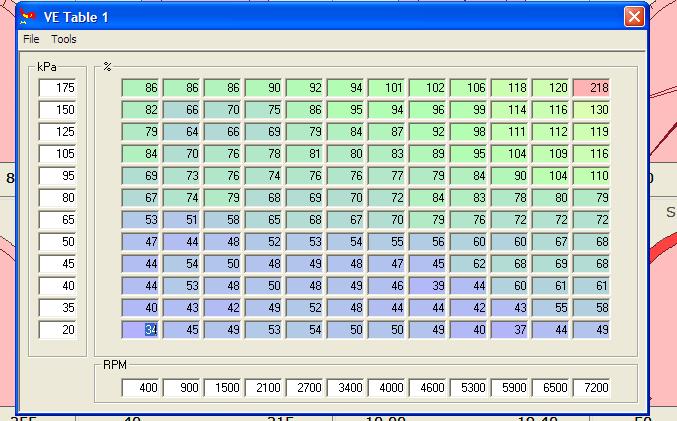Select the 125 kPa axis field
677x421 pixels.
pyautogui.click(x=58, y=132)
